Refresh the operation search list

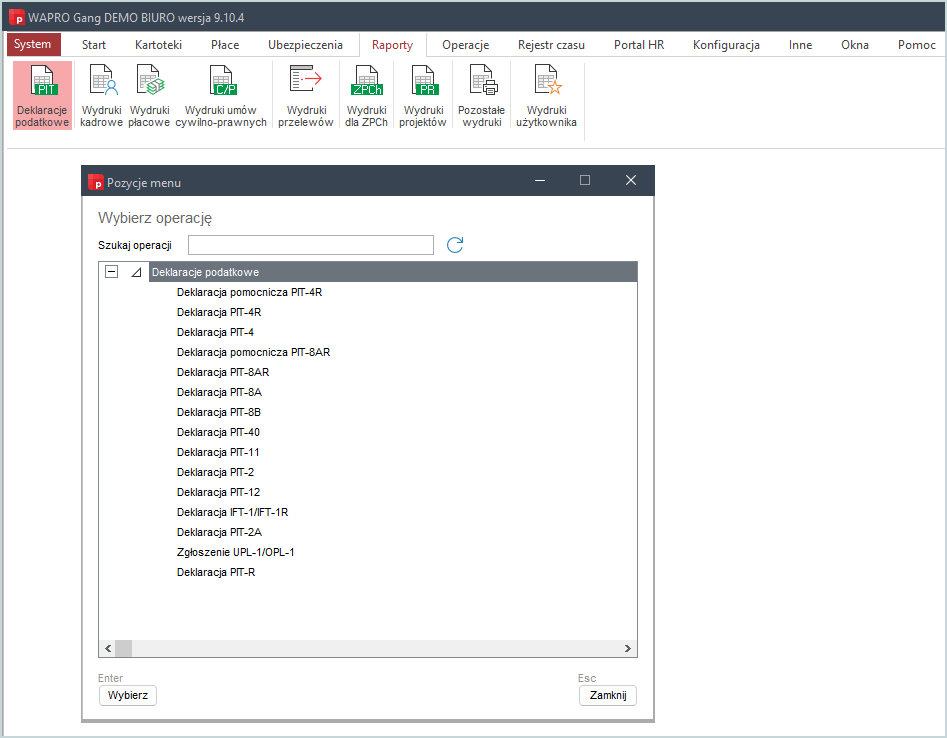[455, 245]
